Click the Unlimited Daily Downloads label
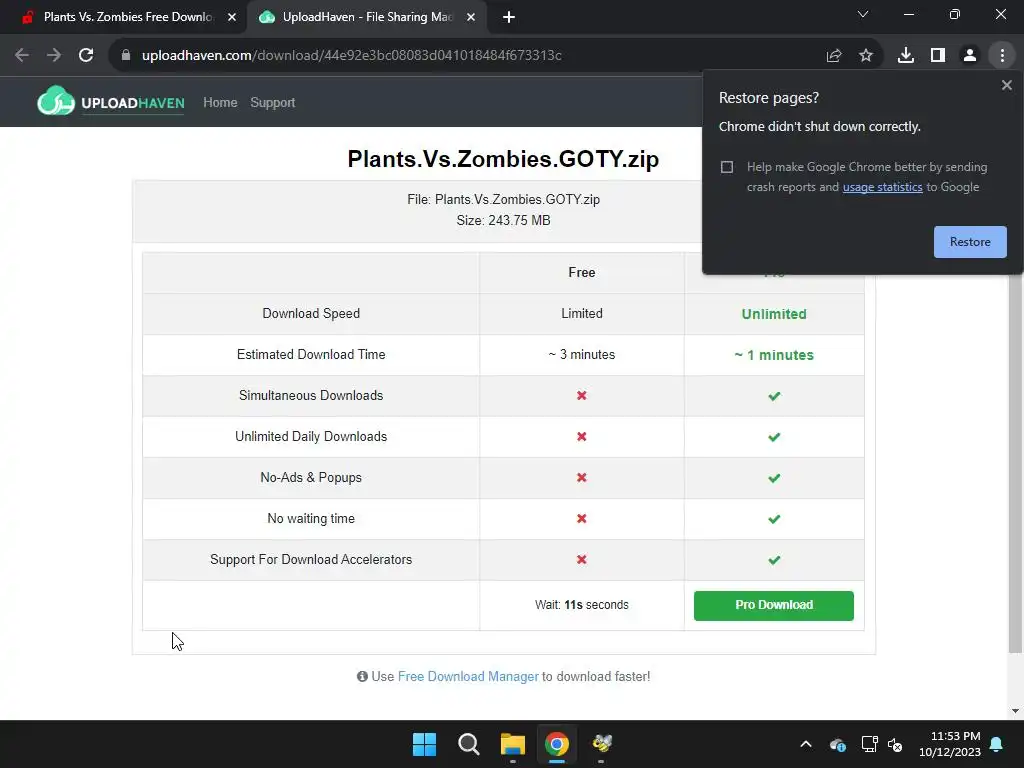Viewport: 1024px width, 768px height. pos(311,436)
